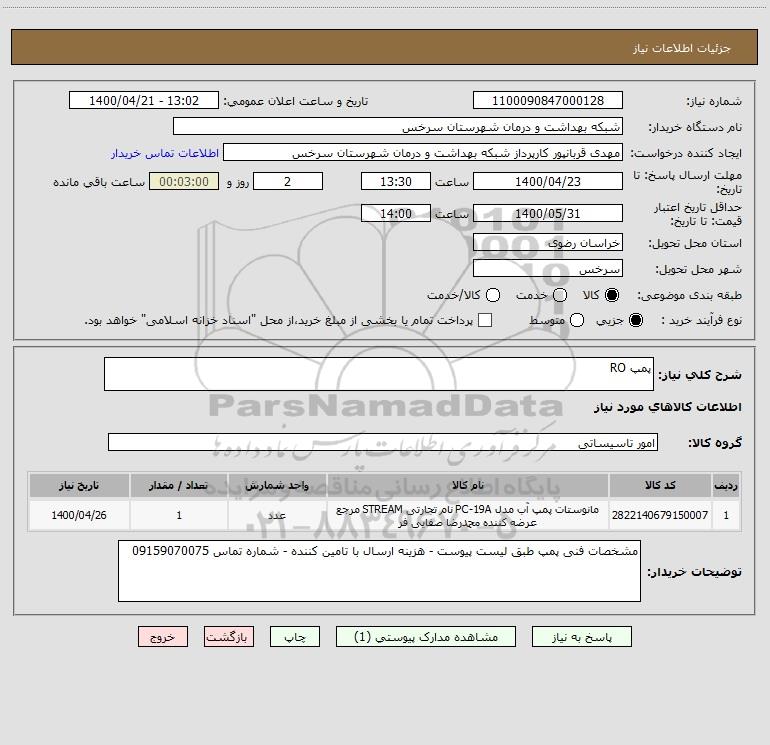The image size is (770, 745).
Task: Click the شماره نیاز label
Action: 714,102
